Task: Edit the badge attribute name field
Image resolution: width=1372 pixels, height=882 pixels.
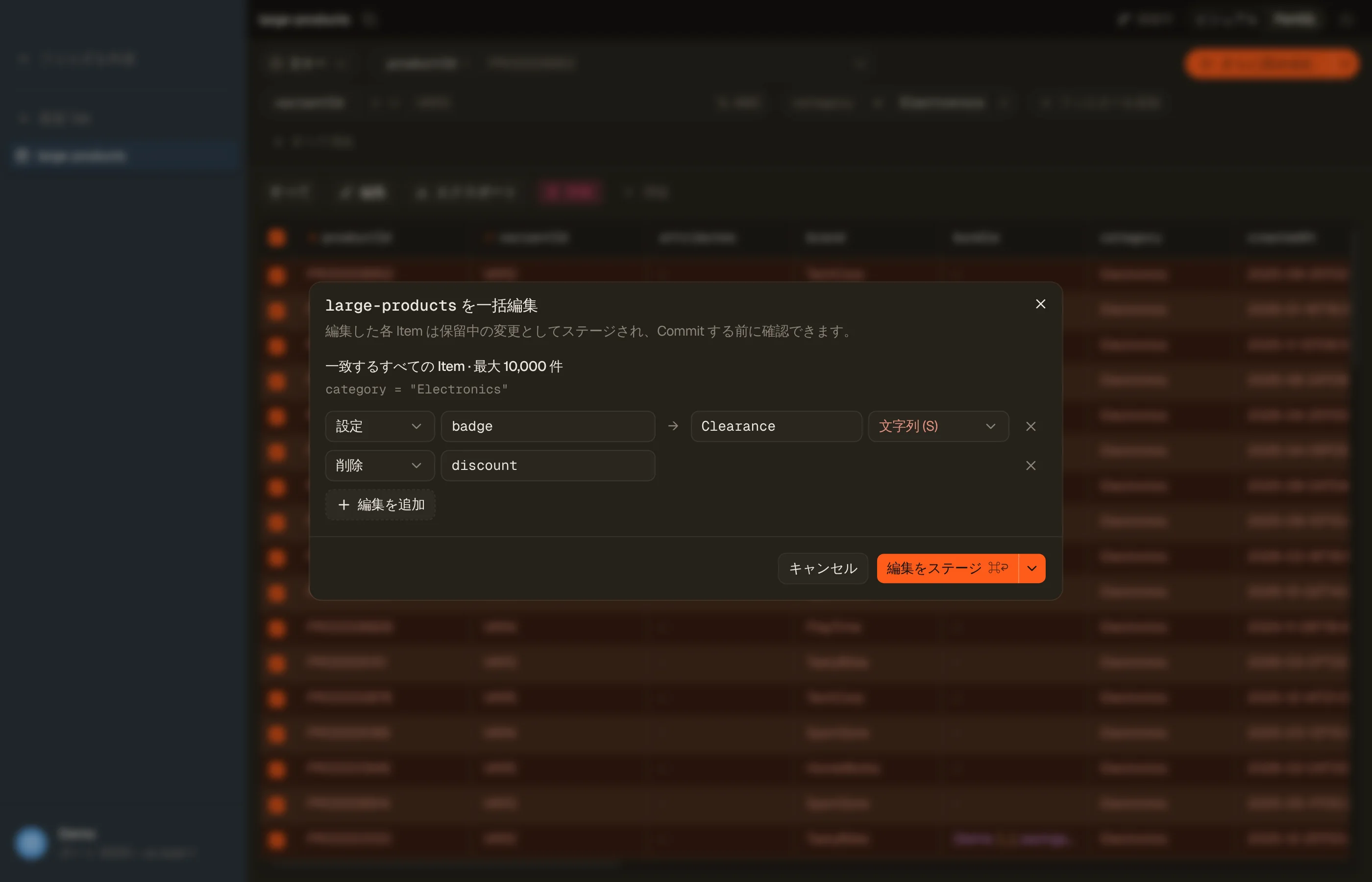Action: tap(548, 426)
